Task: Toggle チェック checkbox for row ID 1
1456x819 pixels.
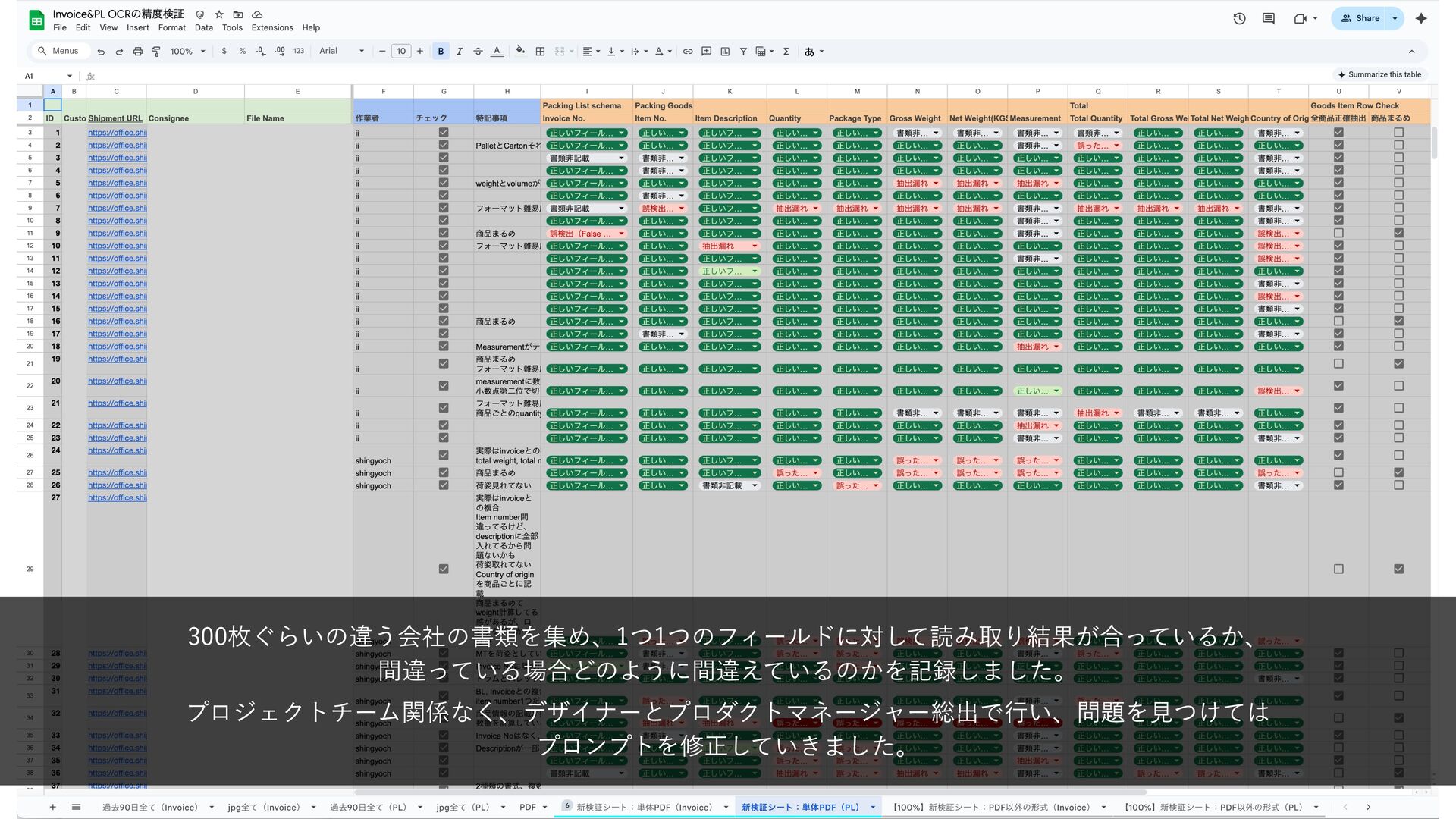Action: [x=444, y=133]
